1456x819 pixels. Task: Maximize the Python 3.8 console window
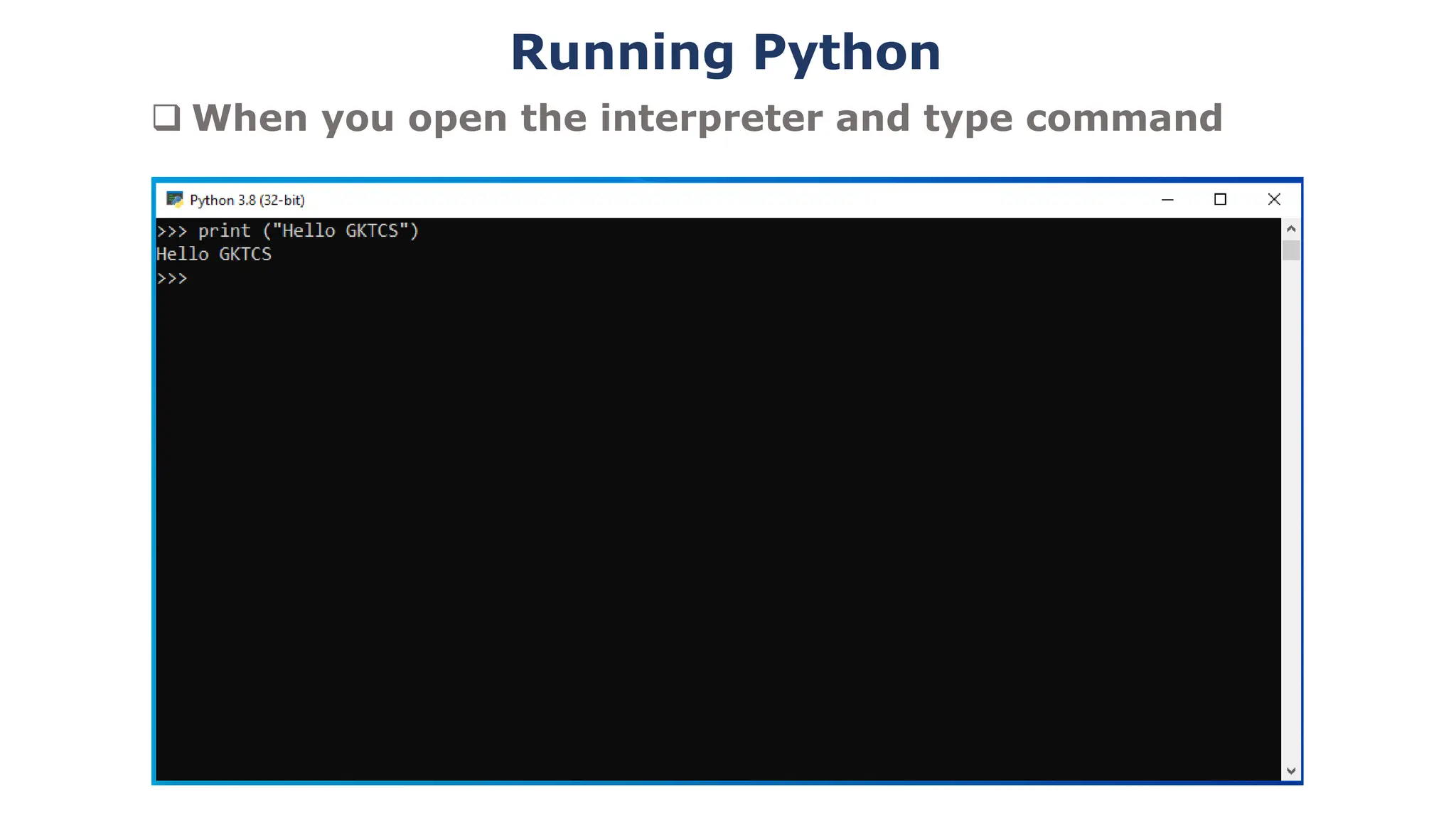coord(1220,200)
